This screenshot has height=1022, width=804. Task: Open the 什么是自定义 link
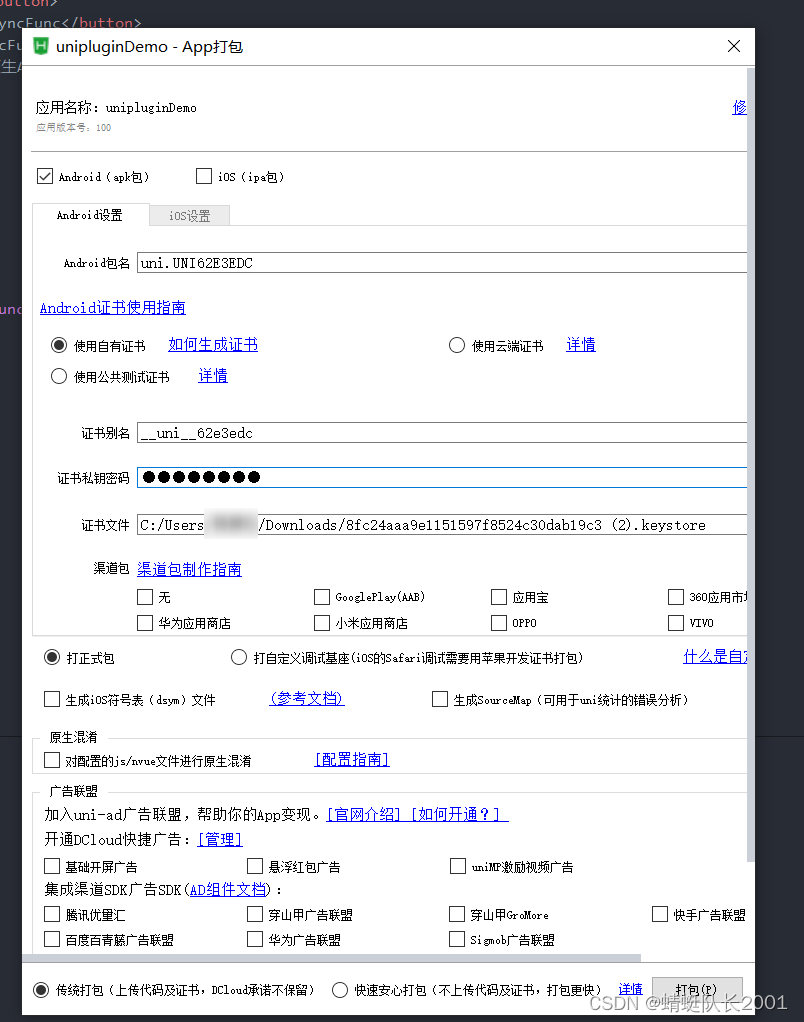click(x=715, y=657)
